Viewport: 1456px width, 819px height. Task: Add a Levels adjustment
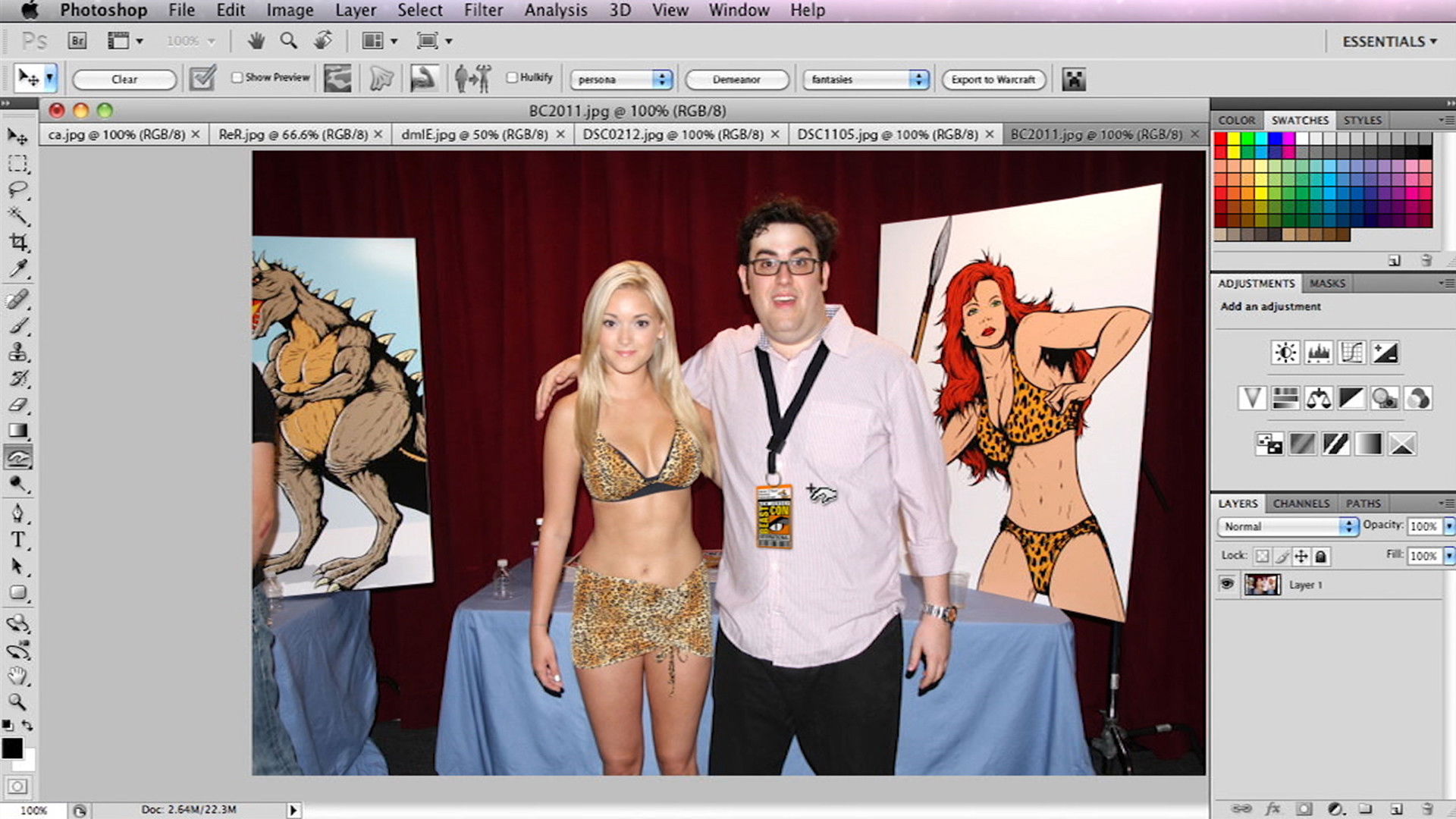1318,352
